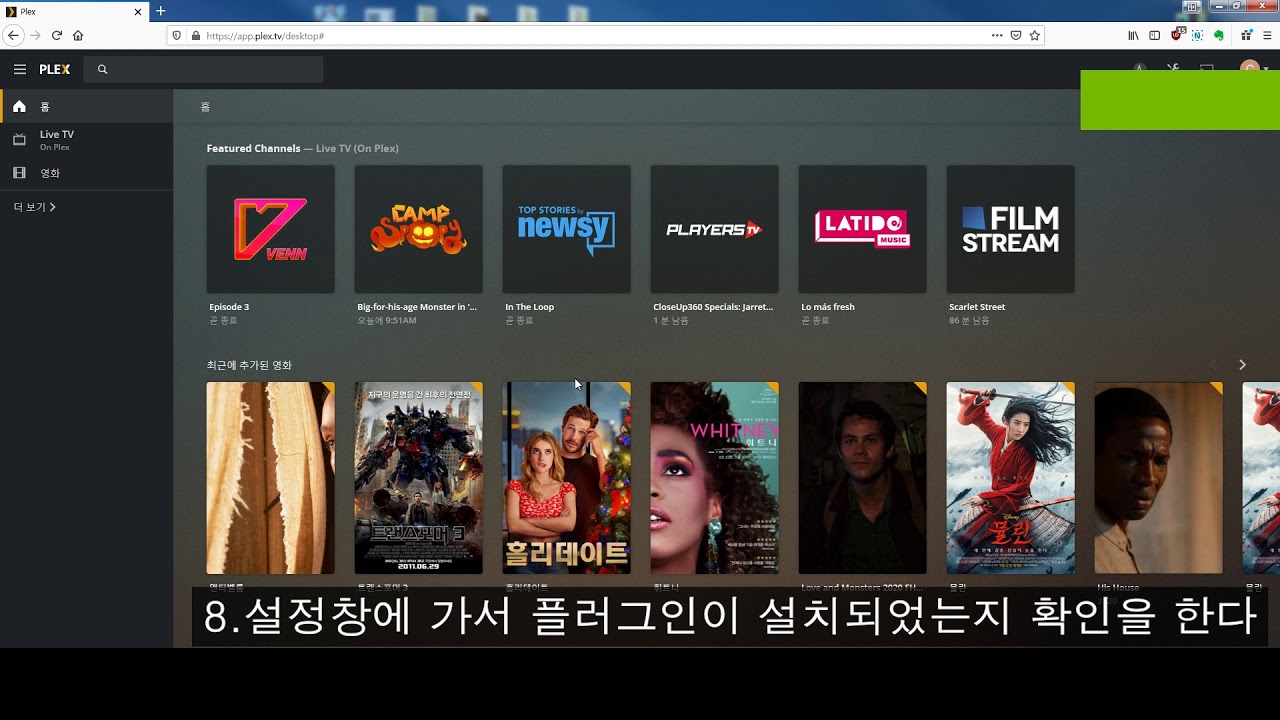Screen dimensions: 1280x720
Task: Open the Transformers 3 movie poster
Action: point(419,478)
